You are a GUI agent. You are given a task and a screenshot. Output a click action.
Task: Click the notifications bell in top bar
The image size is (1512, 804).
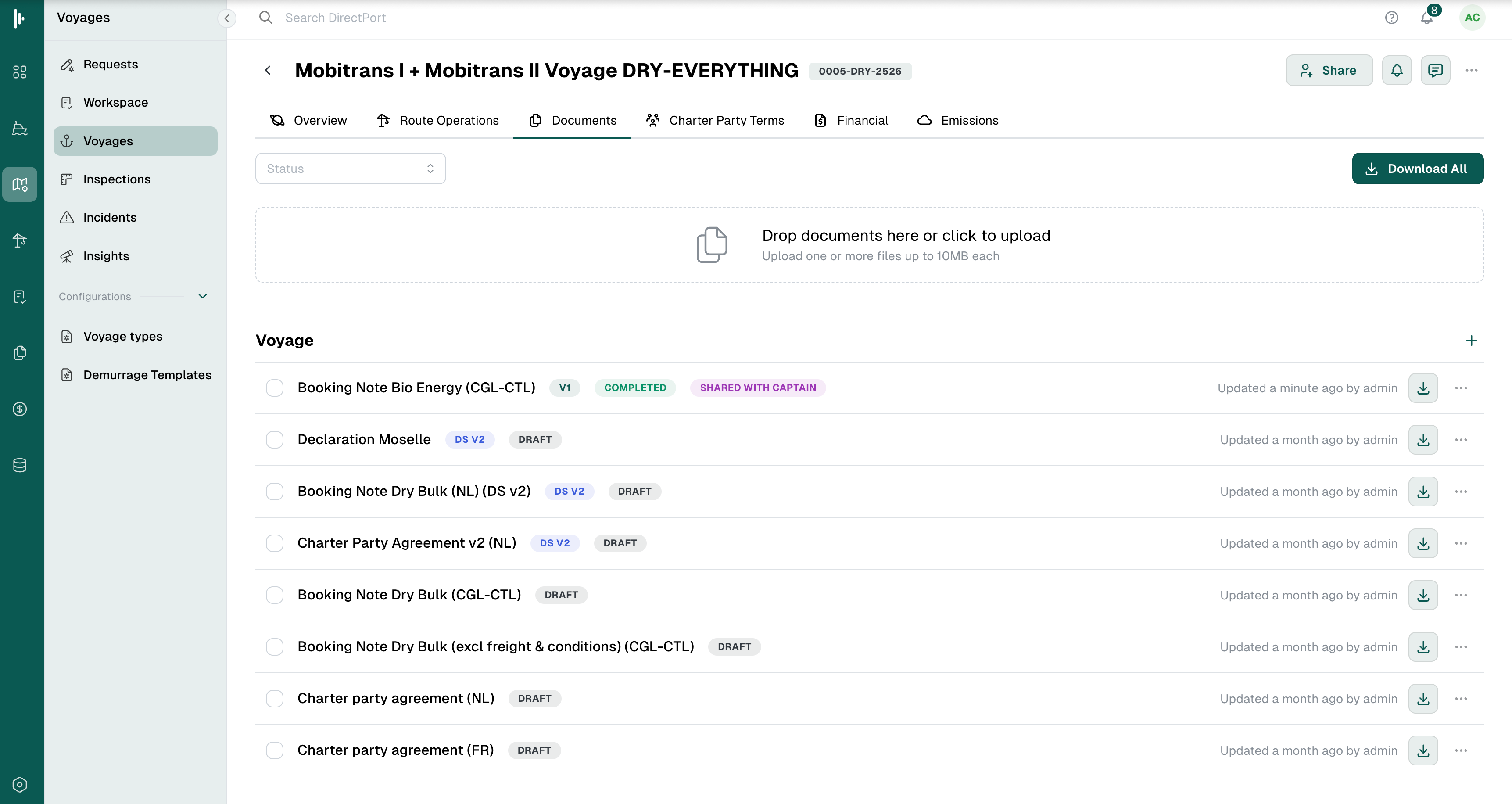(1427, 18)
